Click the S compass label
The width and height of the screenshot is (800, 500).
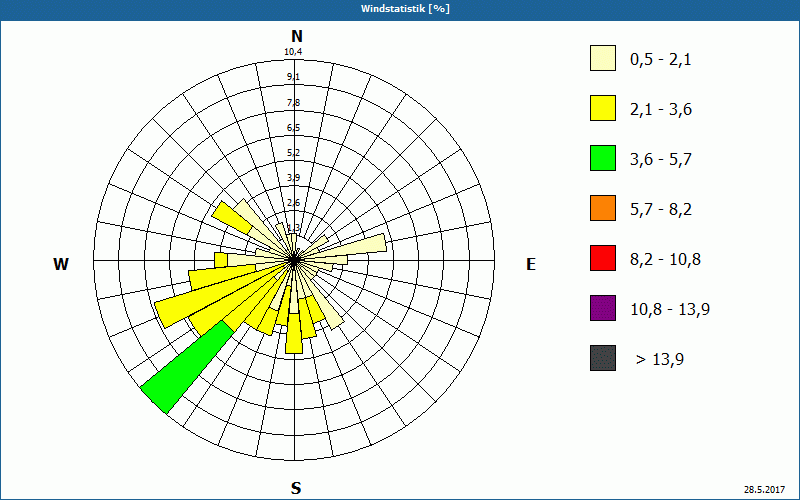[x=296, y=488]
